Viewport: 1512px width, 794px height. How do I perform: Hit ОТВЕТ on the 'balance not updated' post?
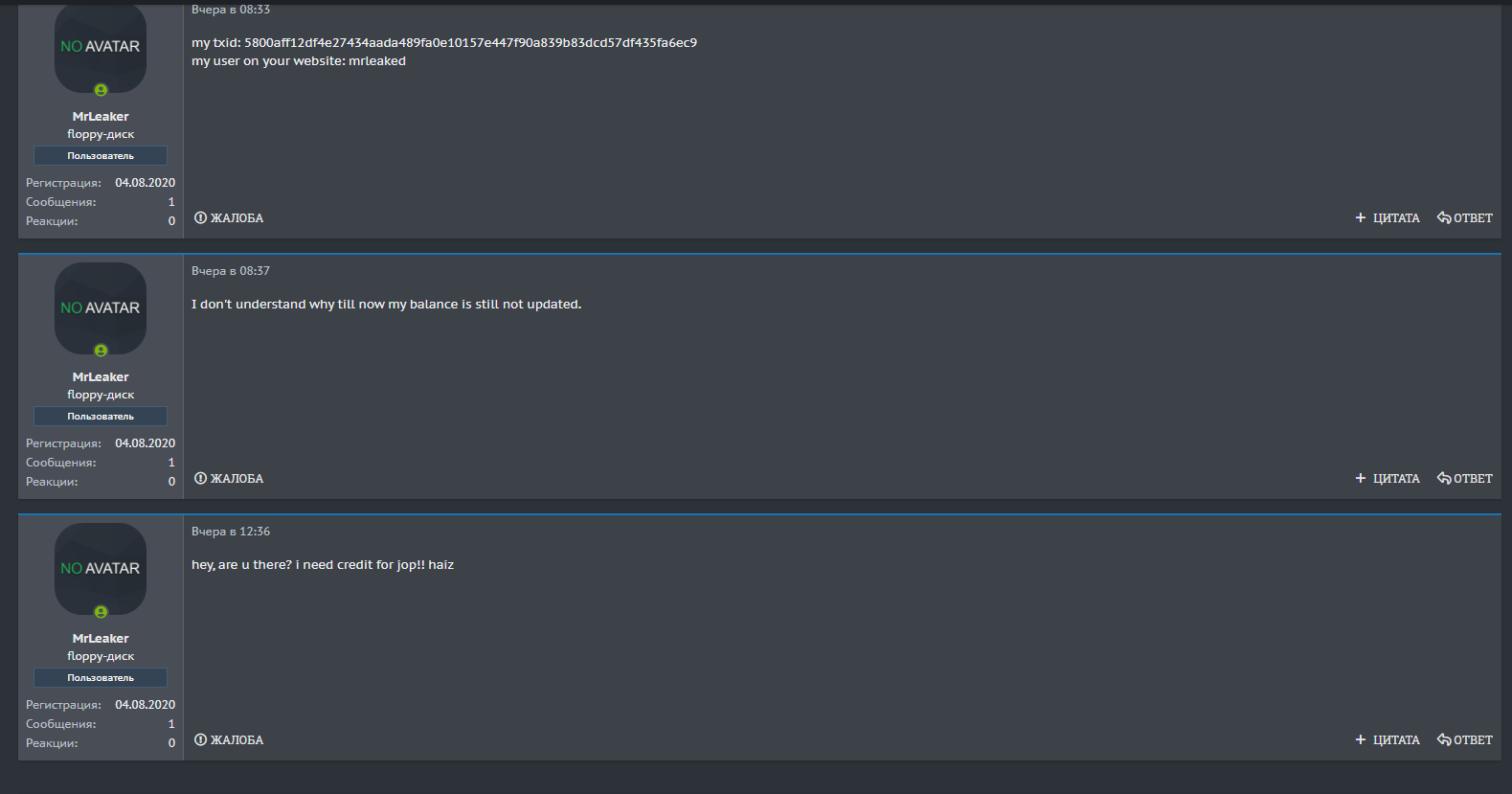(x=1465, y=479)
